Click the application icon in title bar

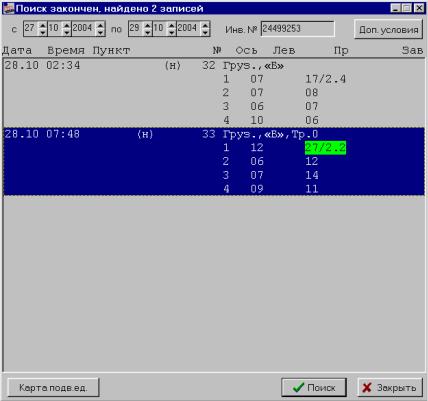point(9,8)
